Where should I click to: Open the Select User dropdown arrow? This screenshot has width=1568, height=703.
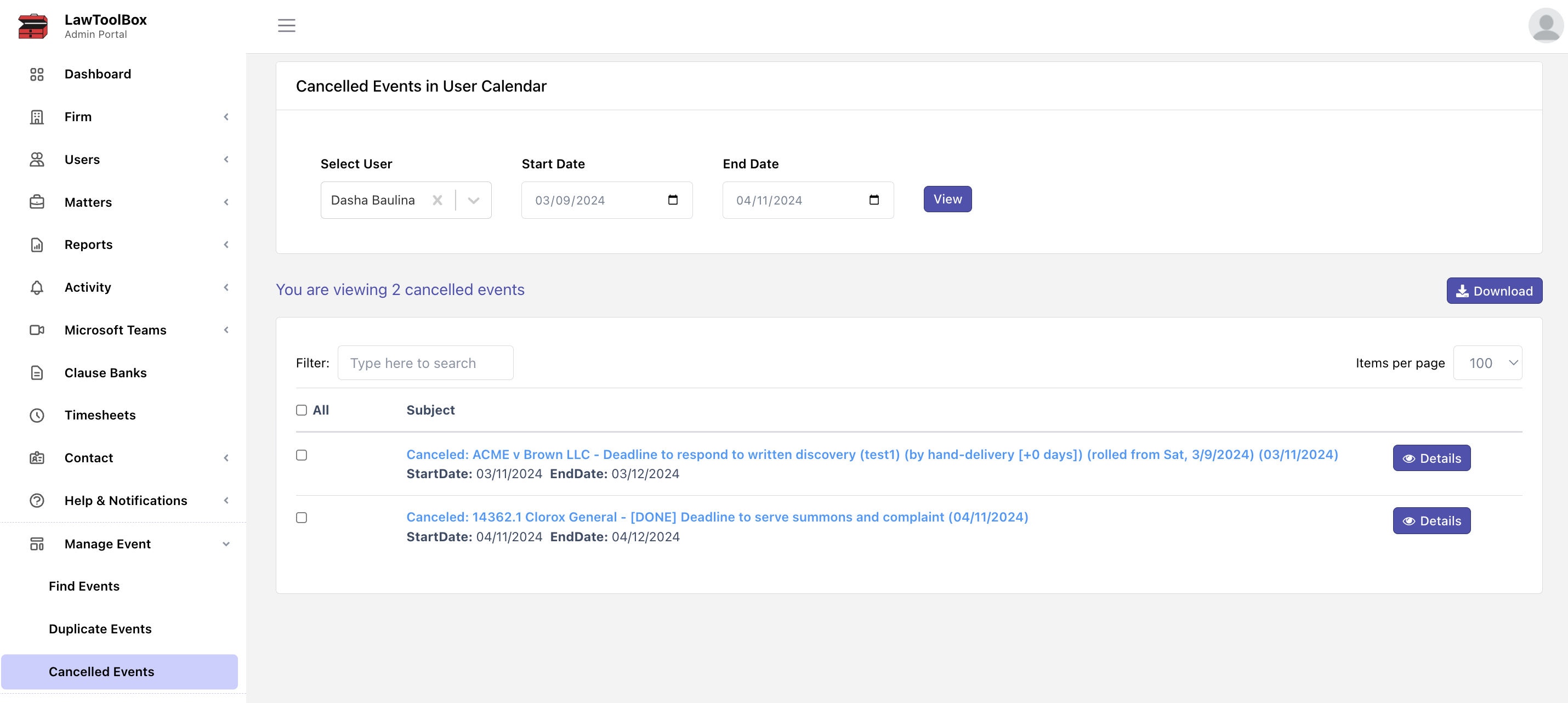coord(474,200)
